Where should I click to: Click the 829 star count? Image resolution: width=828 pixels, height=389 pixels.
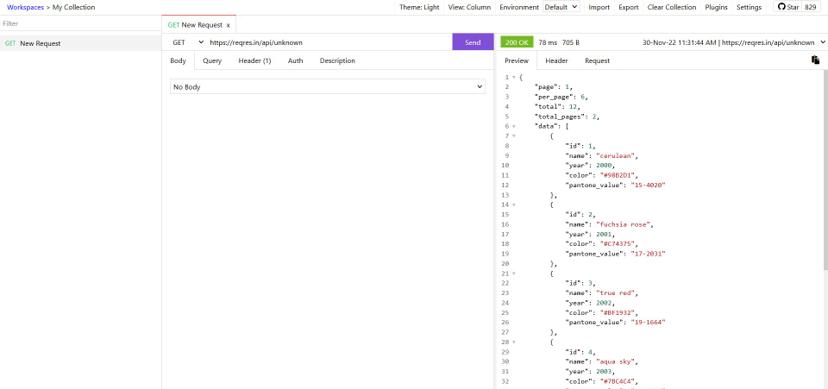pos(811,7)
